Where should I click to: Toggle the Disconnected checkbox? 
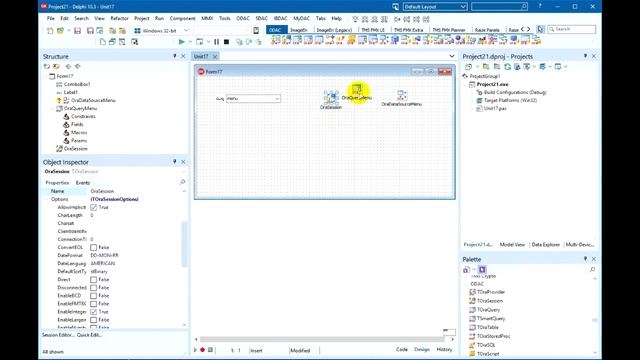tap(93, 288)
